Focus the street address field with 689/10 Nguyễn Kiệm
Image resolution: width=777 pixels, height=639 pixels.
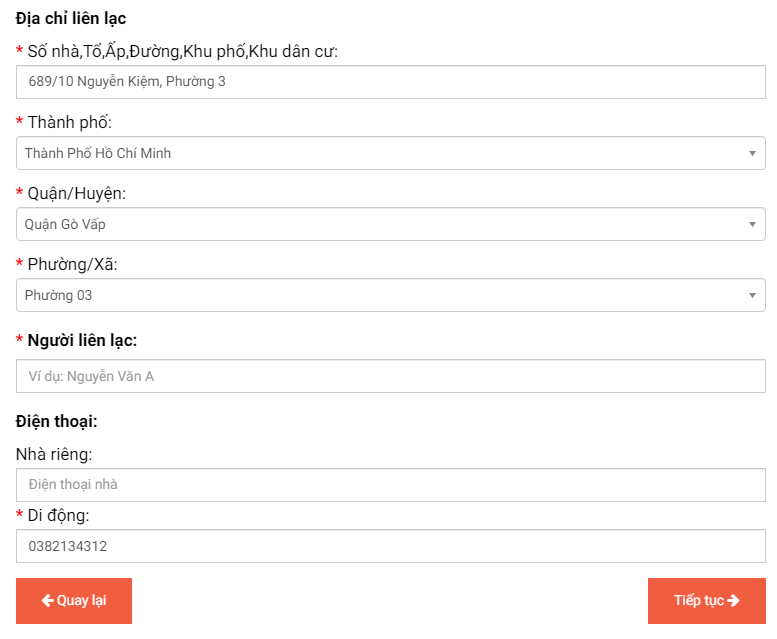click(x=390, y=82)
